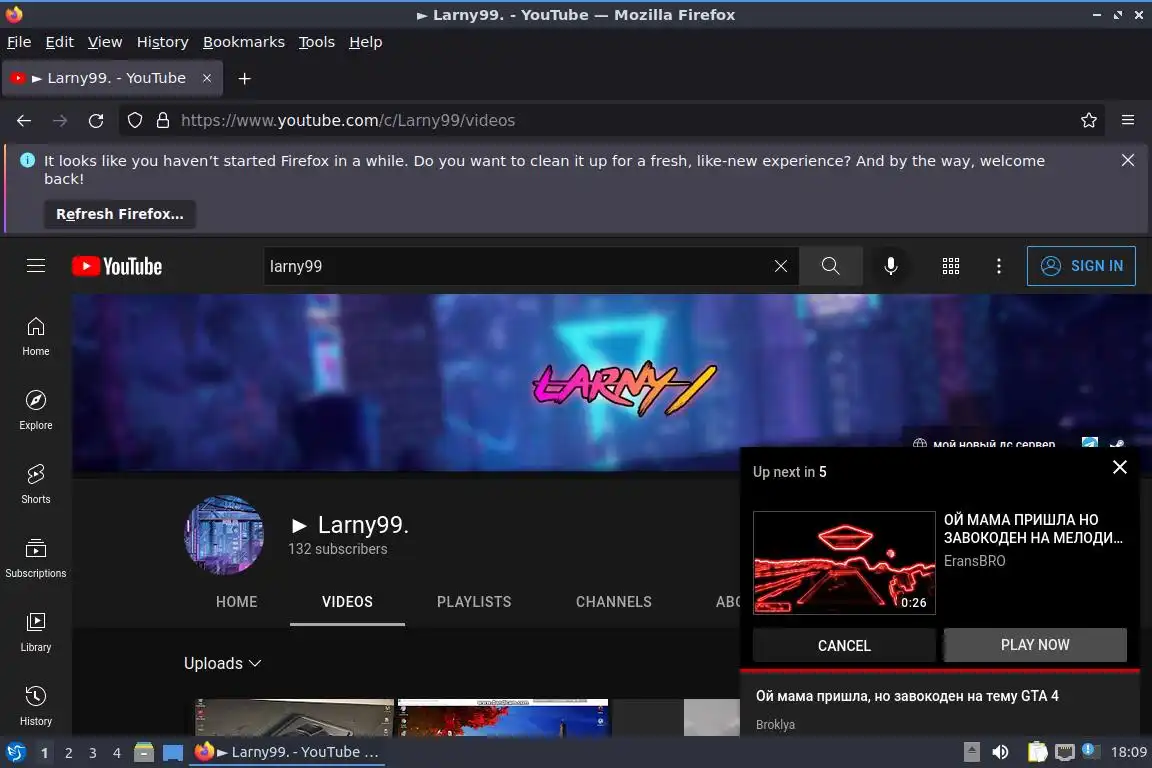
Task: Adjust volume via tray speaker icon
Action: click(1000, 752)
